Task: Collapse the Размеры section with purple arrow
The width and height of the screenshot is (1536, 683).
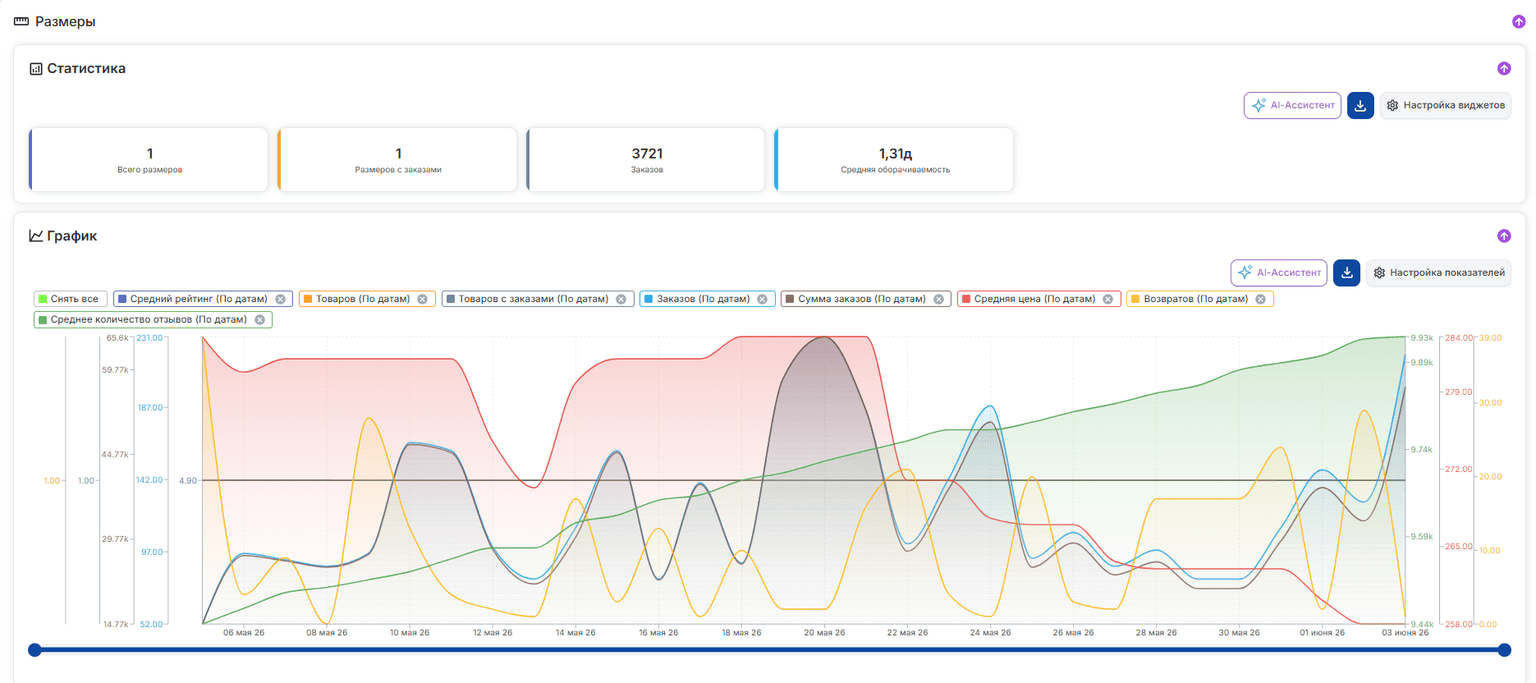Action: coord(1519,21)
